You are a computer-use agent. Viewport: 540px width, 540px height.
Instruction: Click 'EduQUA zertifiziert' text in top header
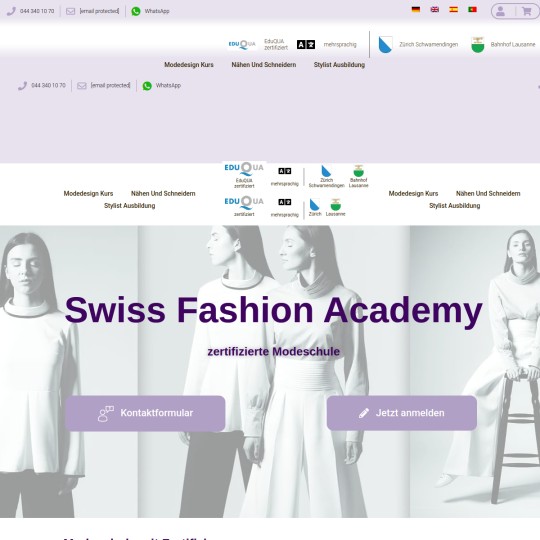(x=276, y=44)
